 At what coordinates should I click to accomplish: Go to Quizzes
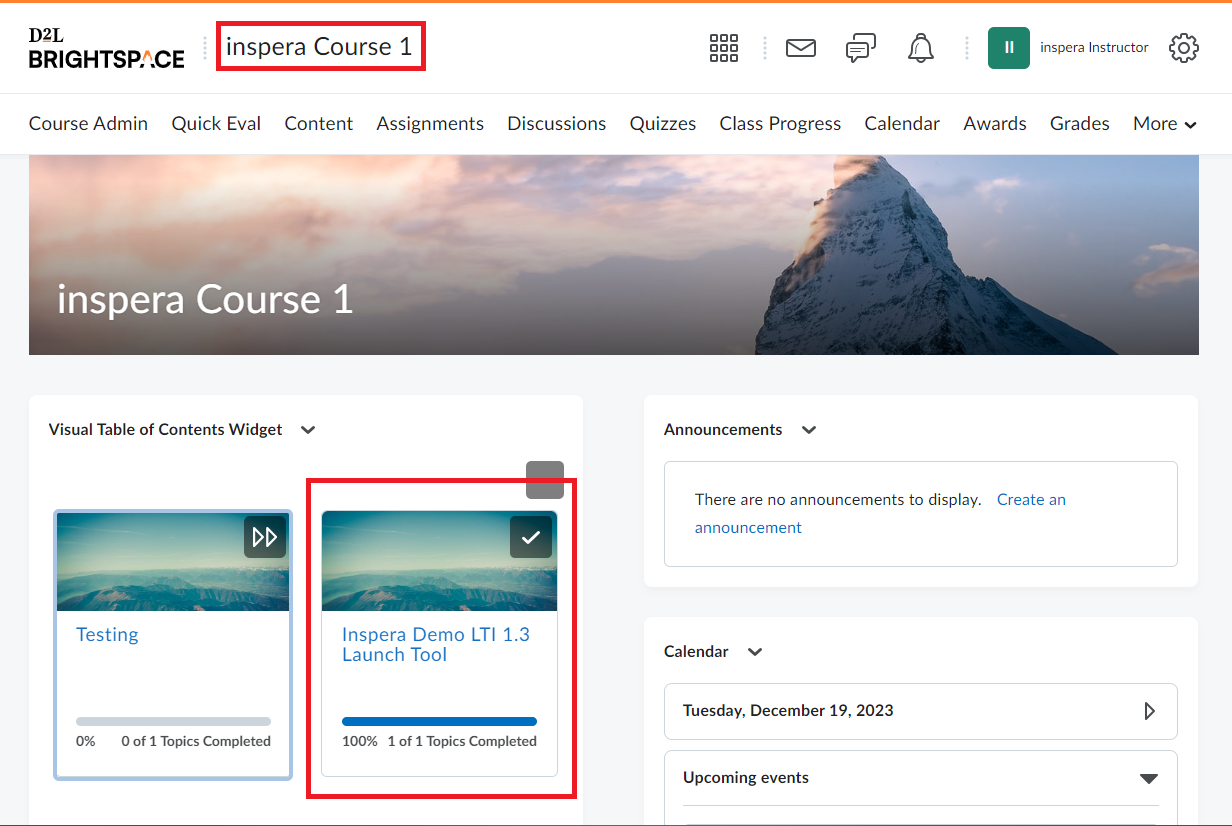tap(663, 124)
